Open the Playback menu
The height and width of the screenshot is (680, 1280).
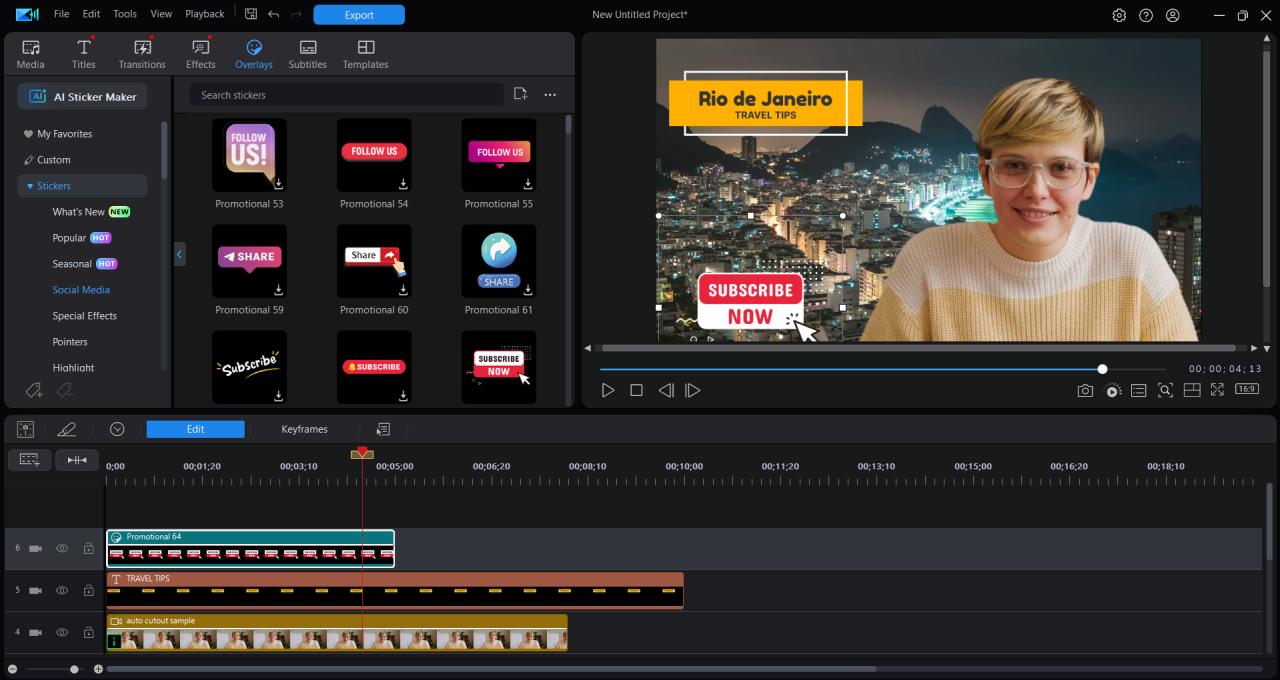(x=204, y=14)
